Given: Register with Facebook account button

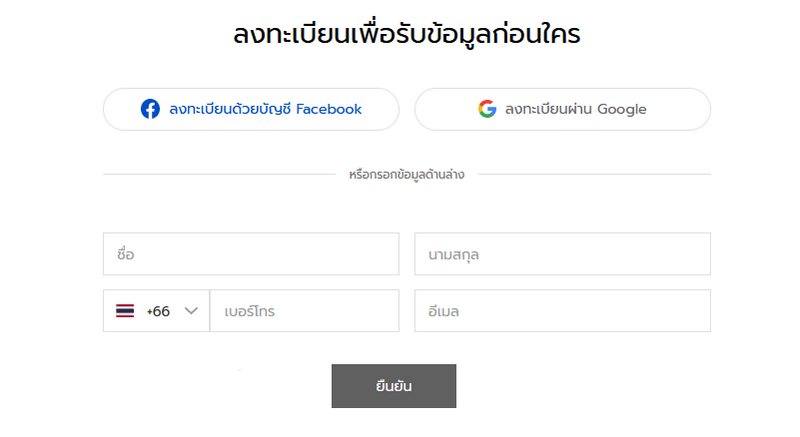Looking at the screenshot, I should pos(251,109).
